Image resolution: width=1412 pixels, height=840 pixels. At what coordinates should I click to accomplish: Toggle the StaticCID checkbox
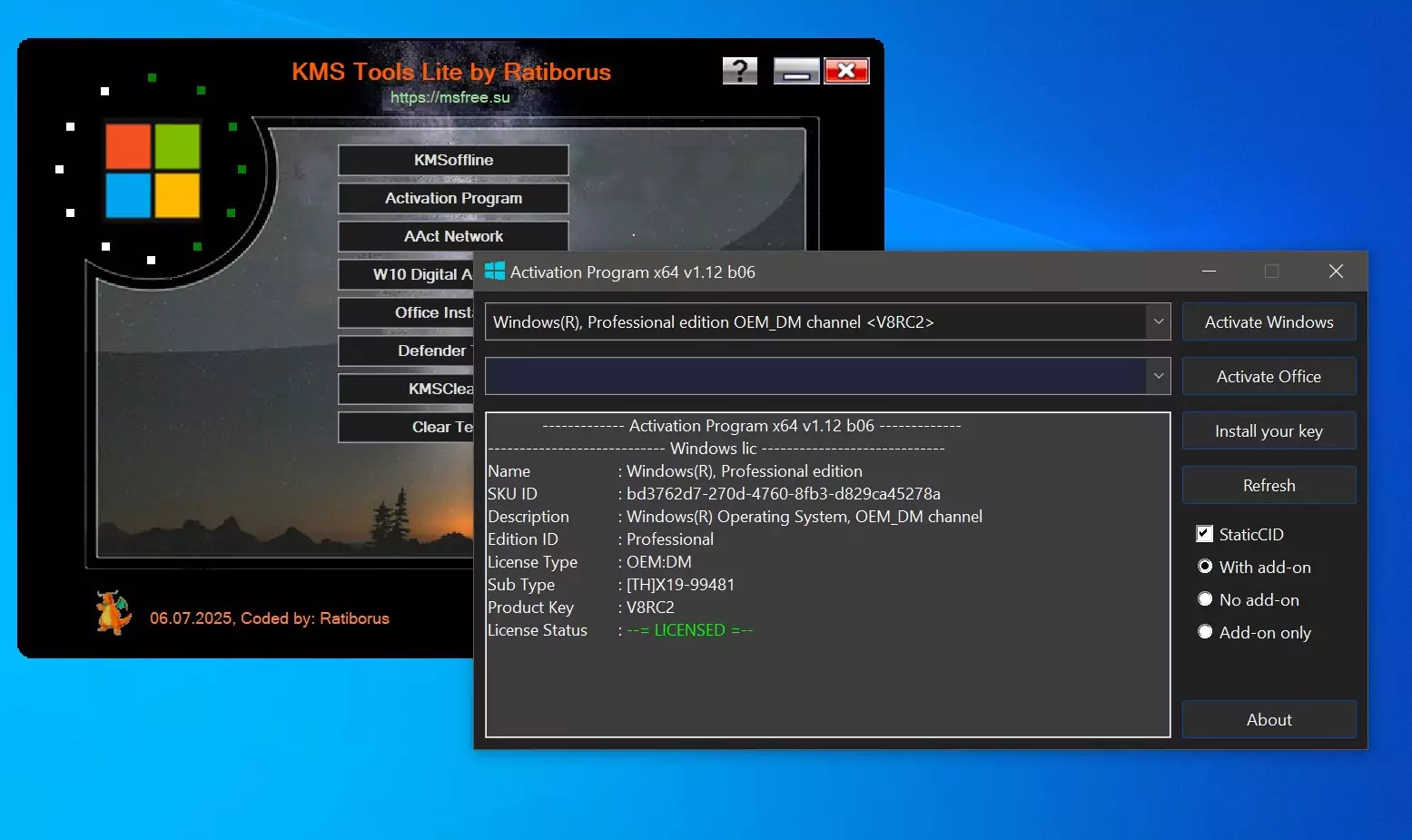pyautogui.click(x=1205, y=534)
